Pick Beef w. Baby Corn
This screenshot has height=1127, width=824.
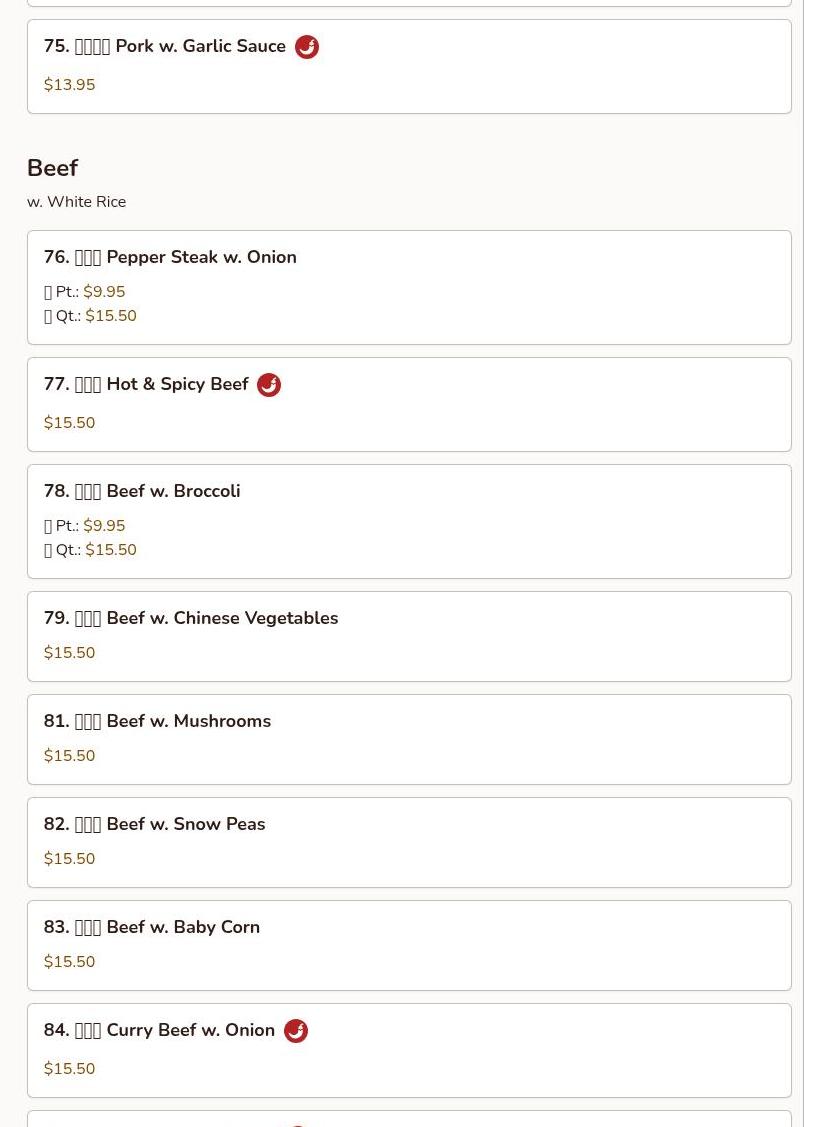pyautogui.click(x=152, y=927)
